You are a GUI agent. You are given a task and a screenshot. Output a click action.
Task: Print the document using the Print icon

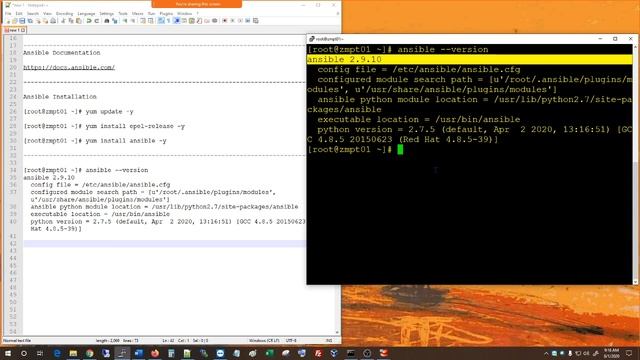pos(53,21)
